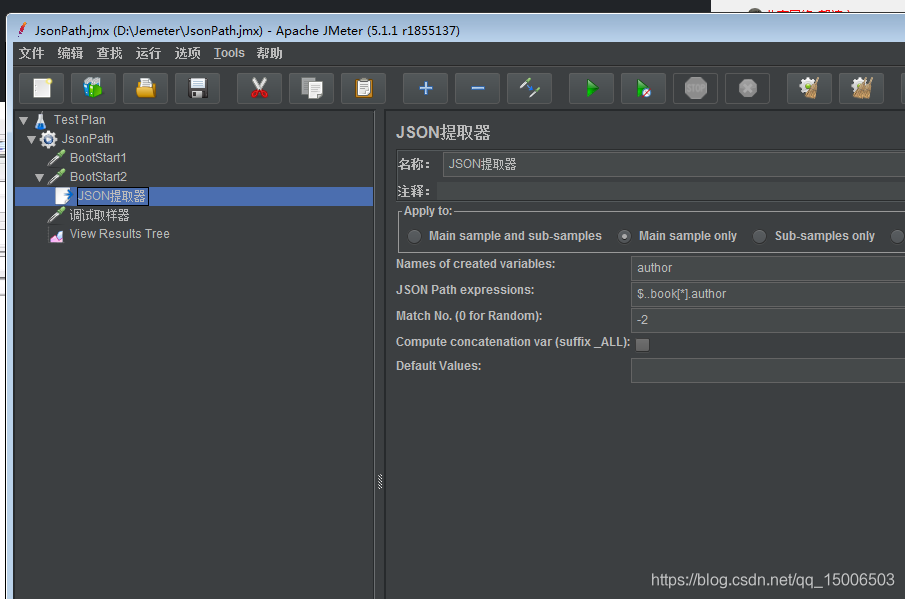The width and height of the screenshot is (905, 599).
Task: Click the Clear All results broom icon
Action: click(861, 88)
